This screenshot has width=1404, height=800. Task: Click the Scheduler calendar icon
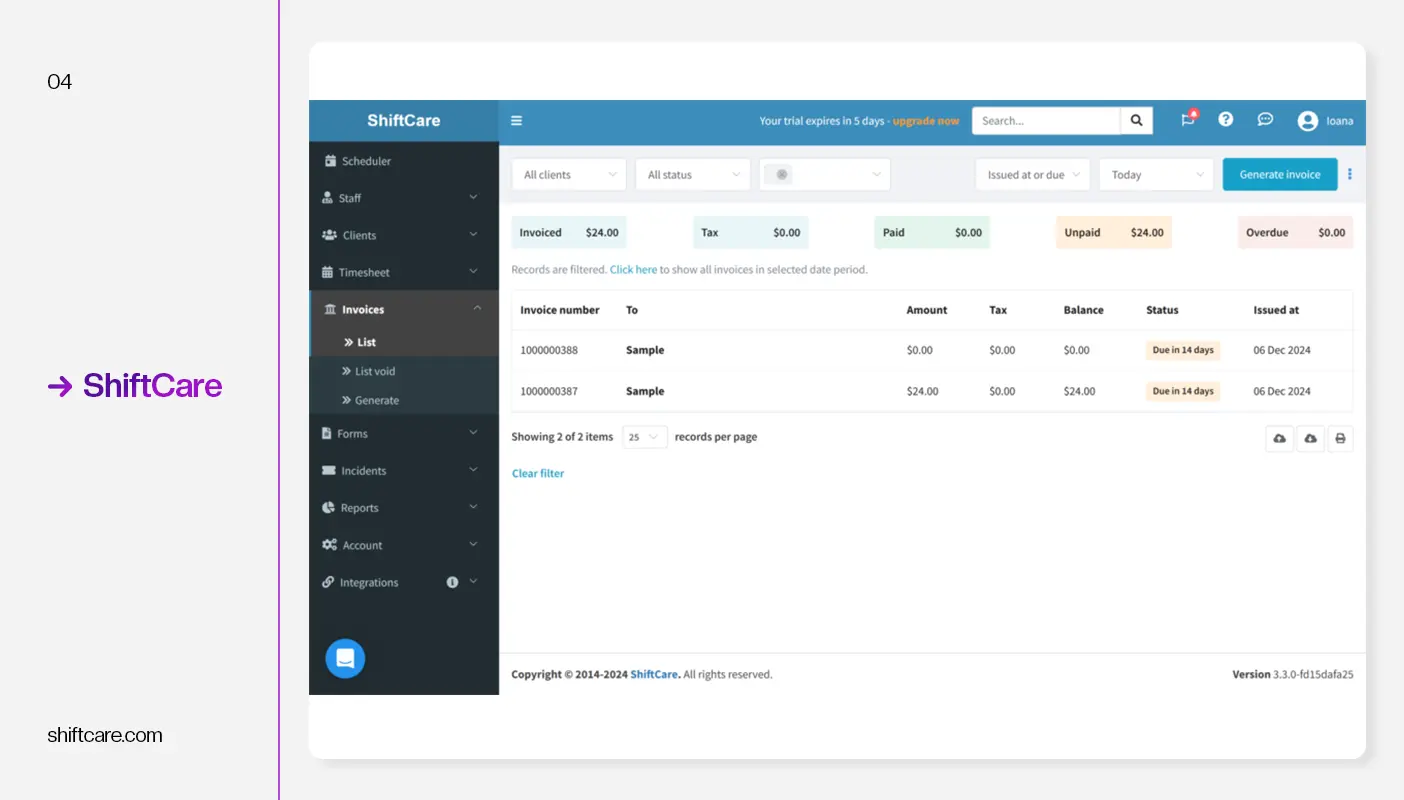pos(330,161)
